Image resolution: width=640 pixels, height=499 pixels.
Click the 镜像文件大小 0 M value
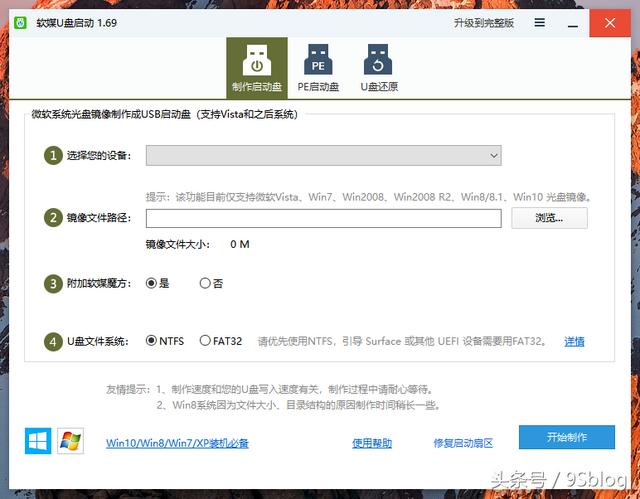tap(240, 244)
